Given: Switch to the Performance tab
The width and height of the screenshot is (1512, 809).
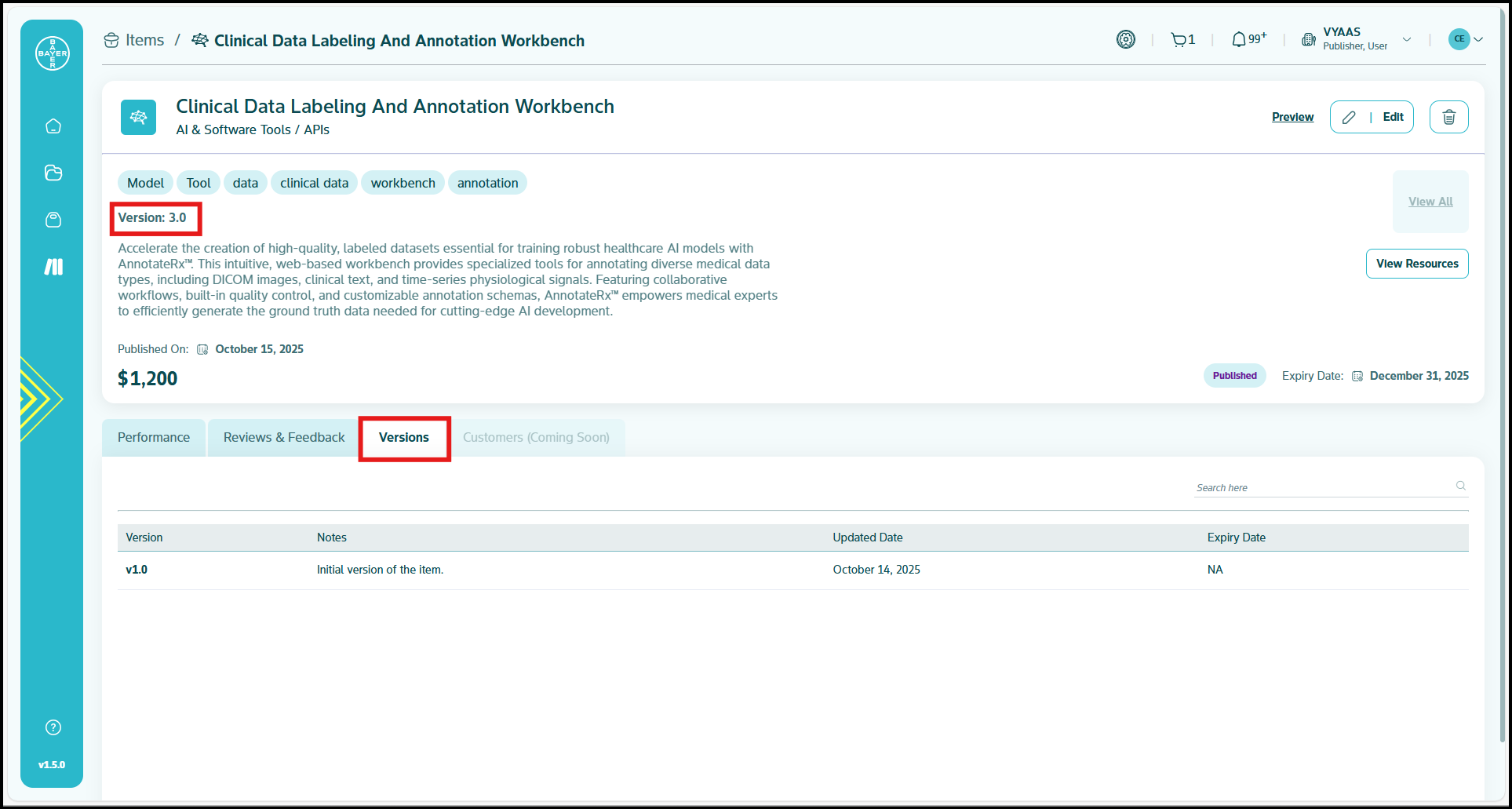Looking at the screenshot, I should coord(154,438).
